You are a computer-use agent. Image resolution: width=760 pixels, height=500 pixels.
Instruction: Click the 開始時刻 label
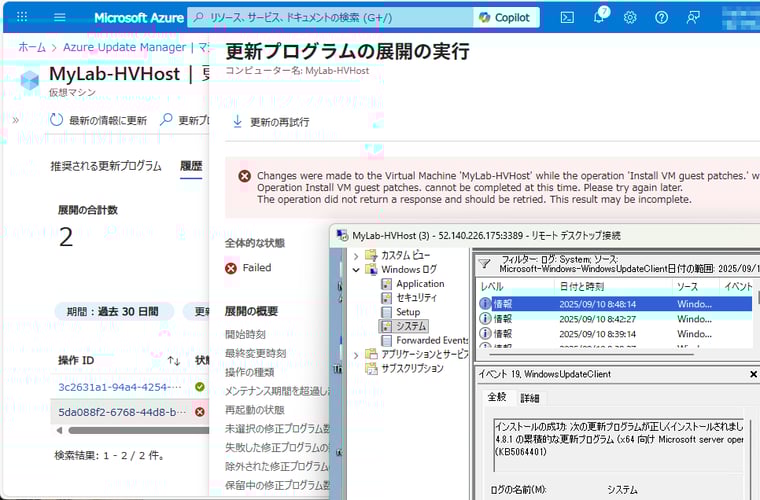click(245, 334)
